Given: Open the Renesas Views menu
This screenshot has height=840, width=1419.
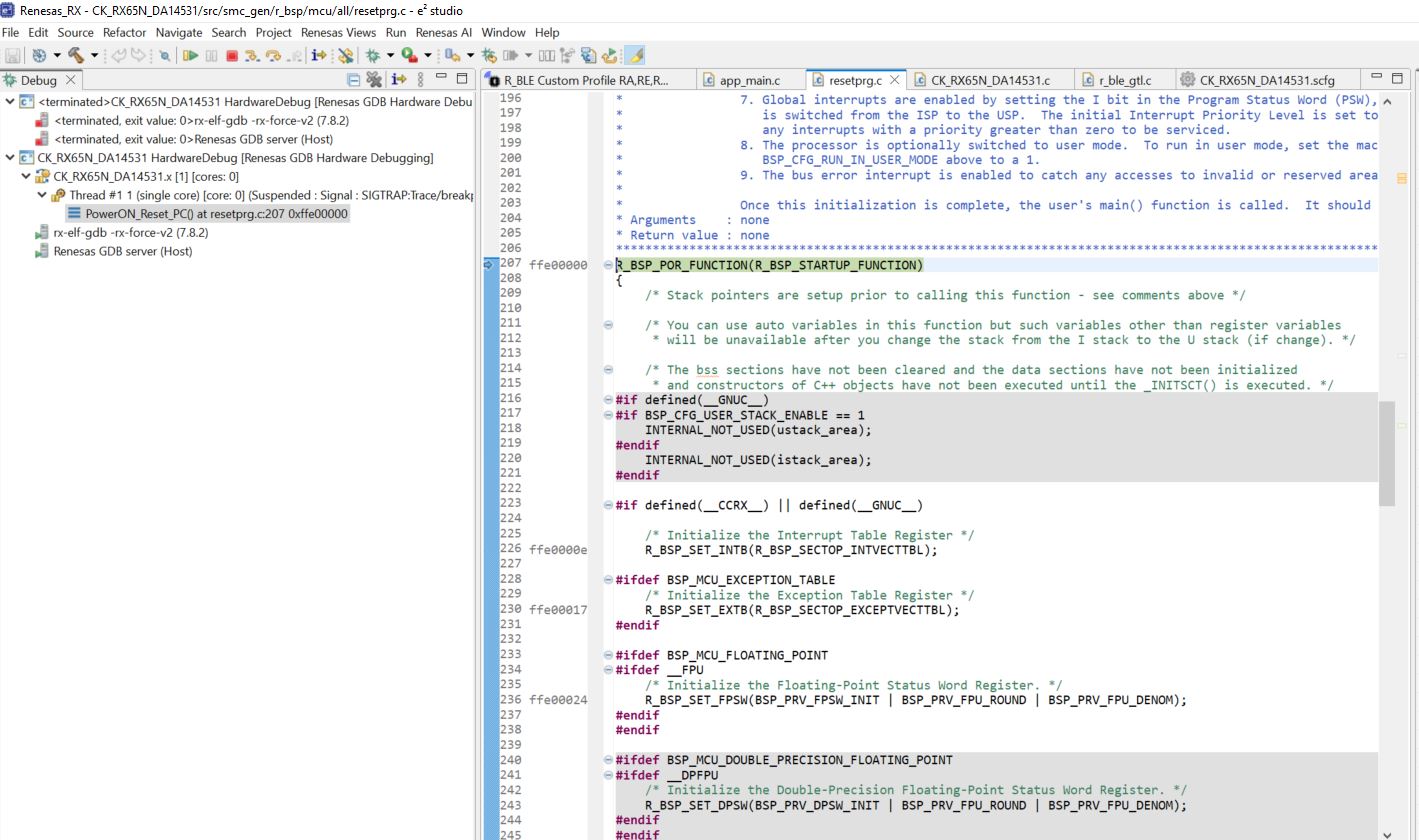Looking at the screenshot, I should click(338, 32).
